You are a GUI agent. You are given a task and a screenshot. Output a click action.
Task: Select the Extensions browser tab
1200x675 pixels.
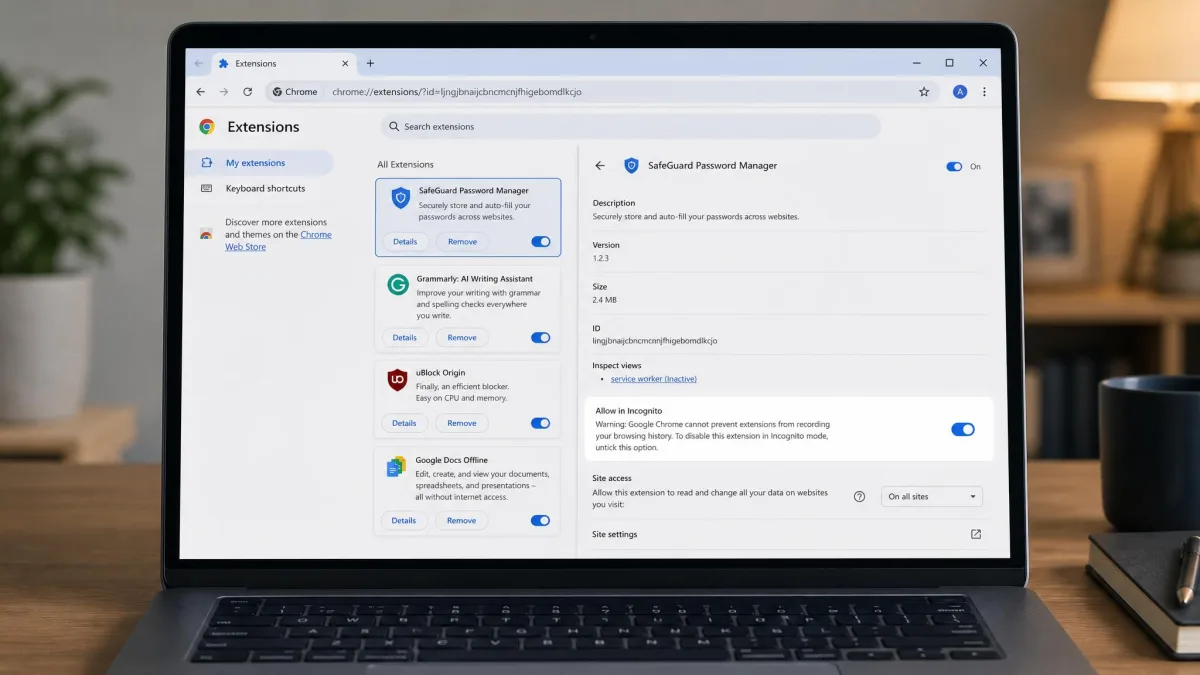283,64
